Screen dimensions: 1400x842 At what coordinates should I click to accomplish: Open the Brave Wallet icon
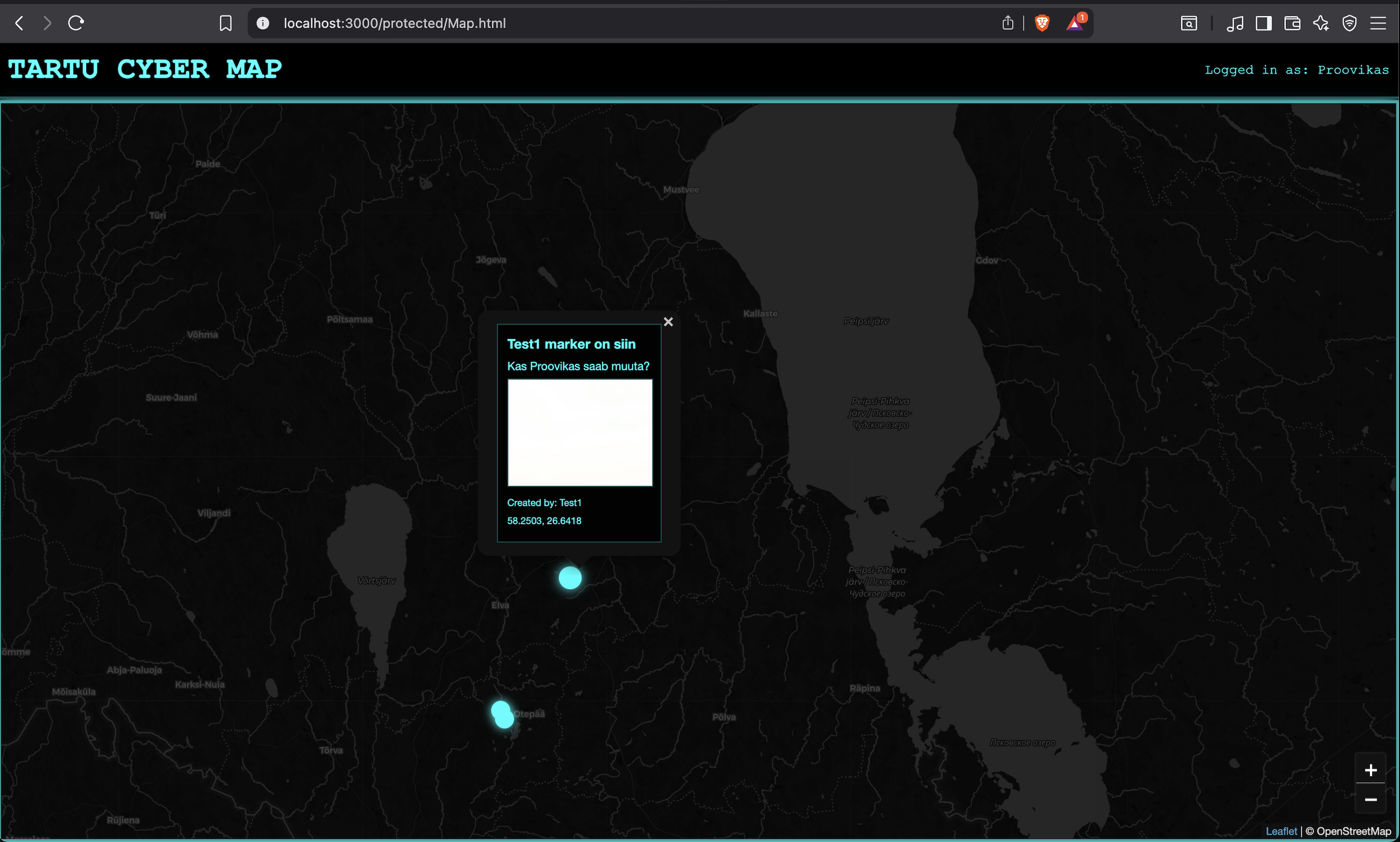tap(1292, 23)
